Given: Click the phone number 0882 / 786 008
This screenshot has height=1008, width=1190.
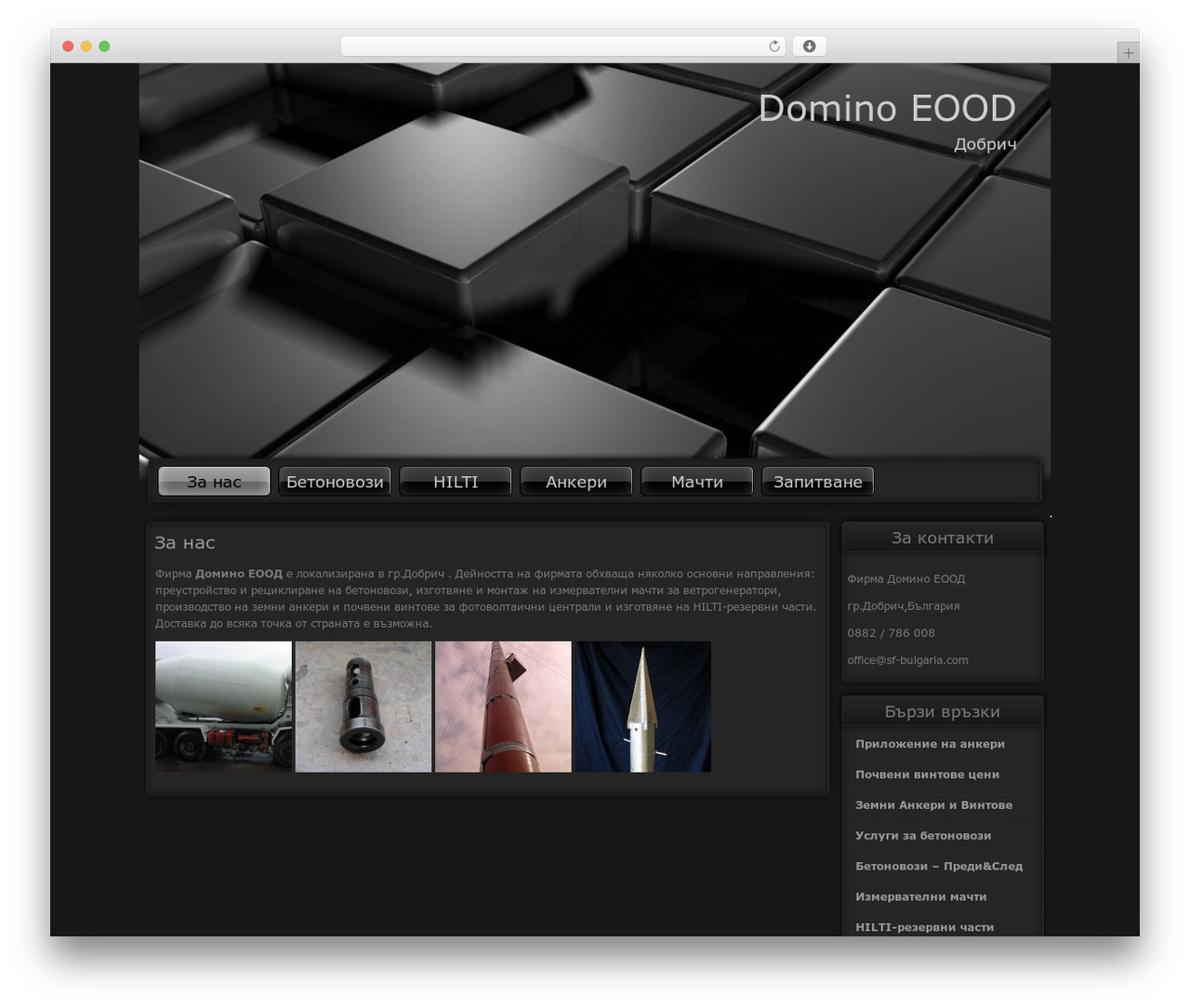Looking at the screenshot, I should coord(891,633).
